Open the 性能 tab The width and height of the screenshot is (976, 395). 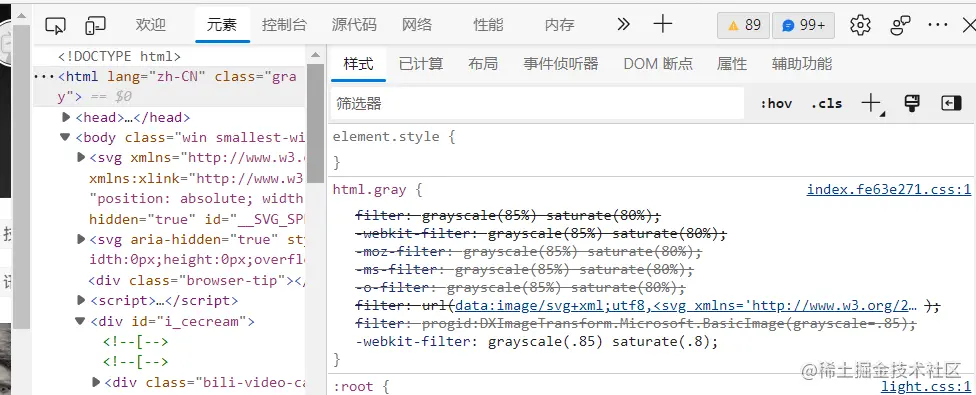(488, 24)
